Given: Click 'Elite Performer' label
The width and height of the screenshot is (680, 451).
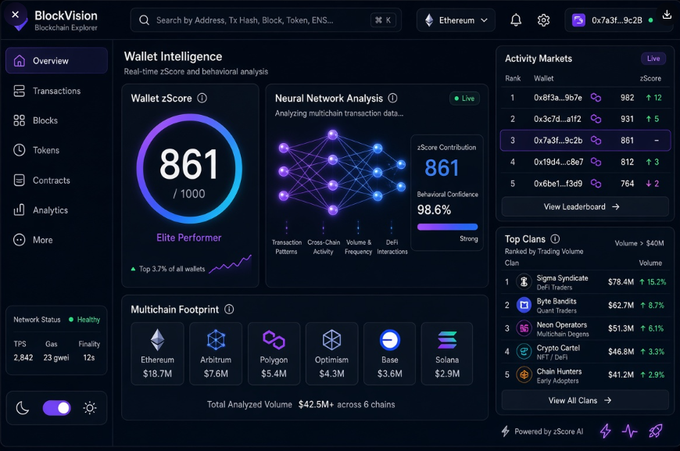Looking at the screenshot, I should (x=189, y=238).
